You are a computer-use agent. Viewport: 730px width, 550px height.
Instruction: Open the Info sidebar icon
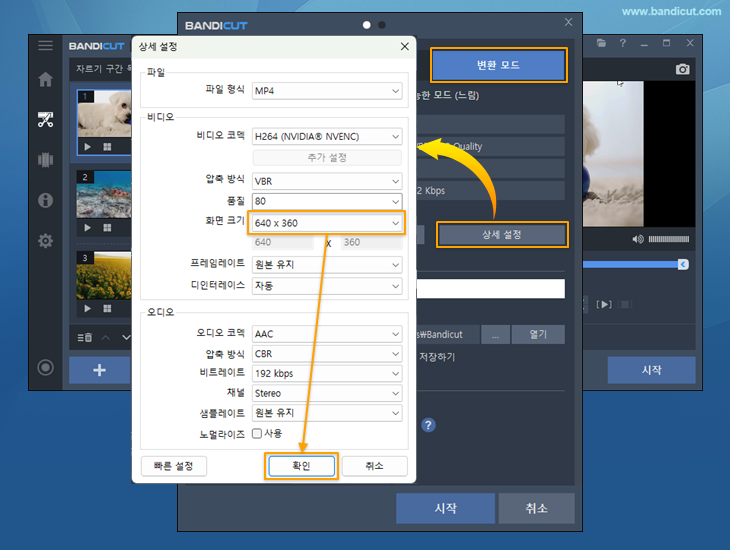(45, 200)
